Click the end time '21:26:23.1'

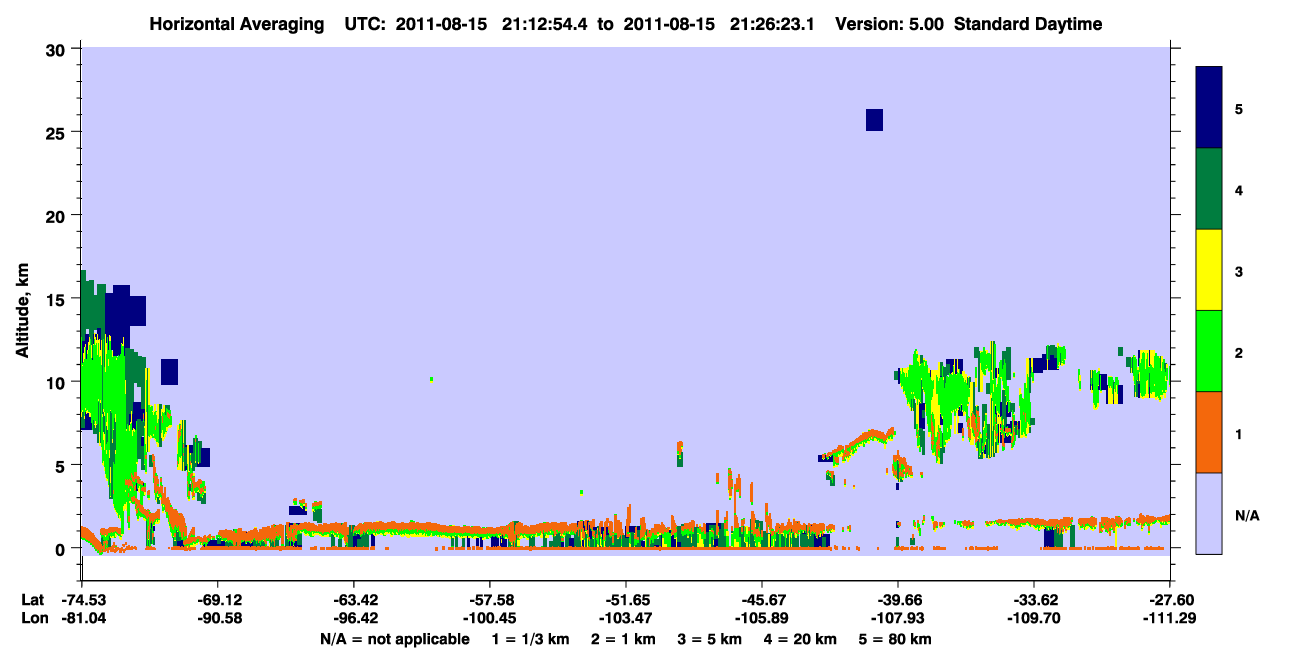point(773,24)
